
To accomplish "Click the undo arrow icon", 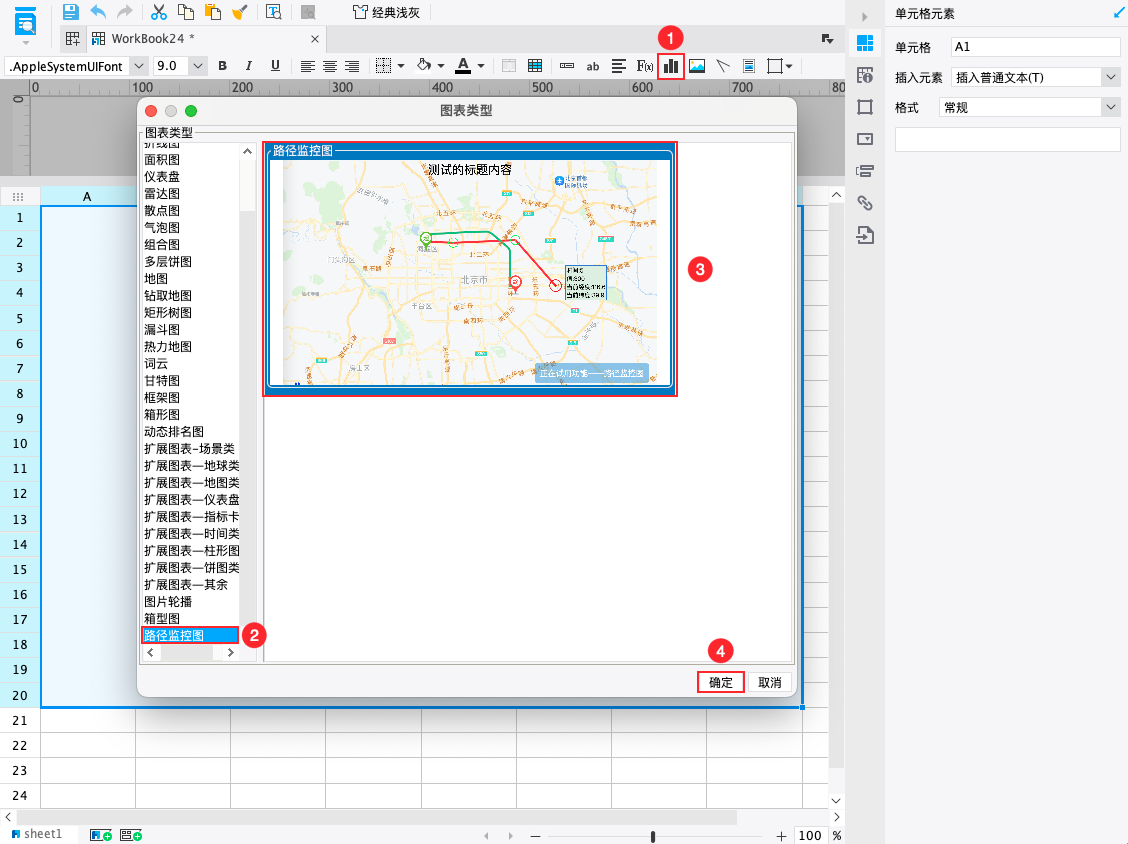I will click(98, 12).
